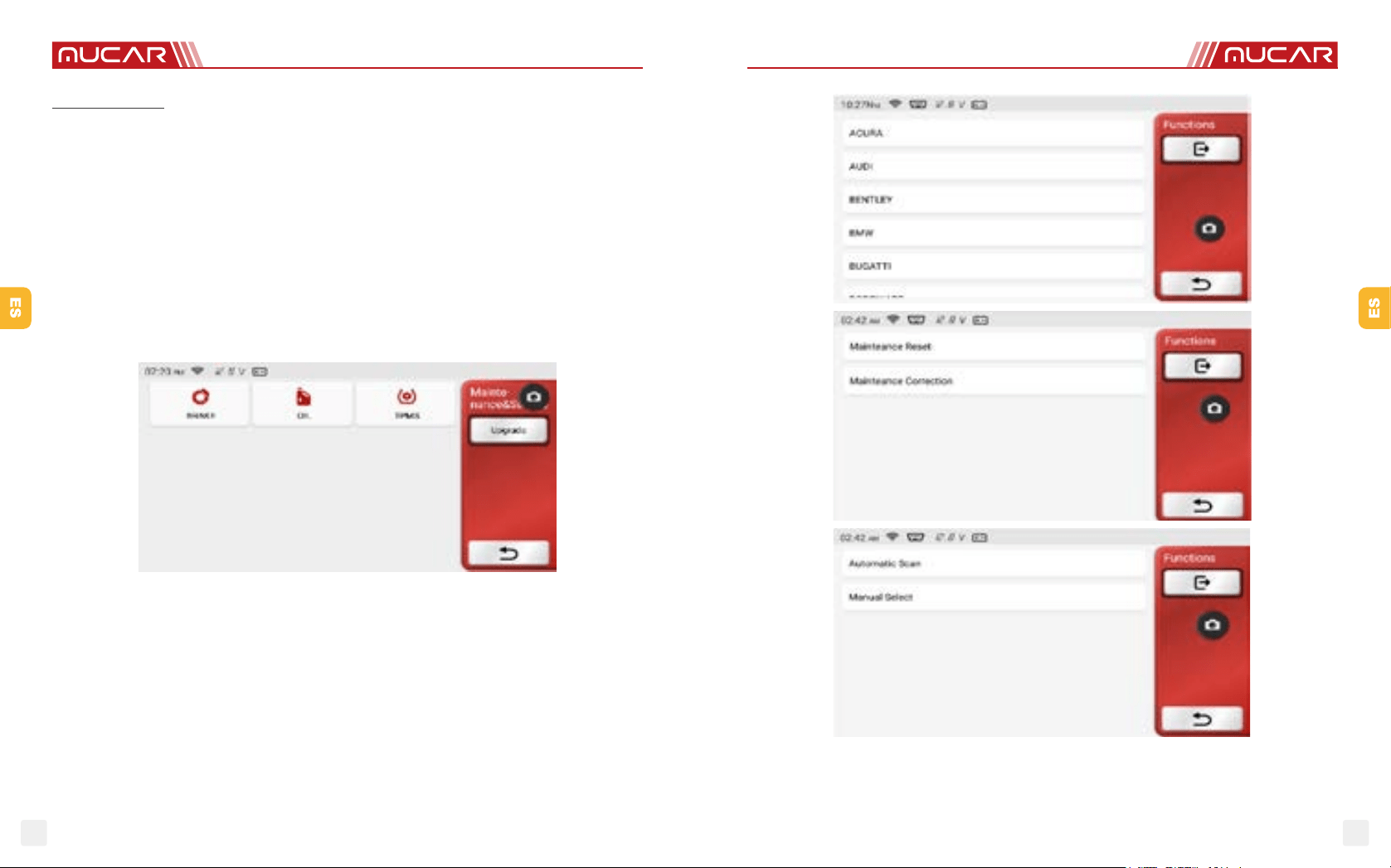Tap back arrow on brand list screen
The image size is (1391, 868).
(1201, 284)
